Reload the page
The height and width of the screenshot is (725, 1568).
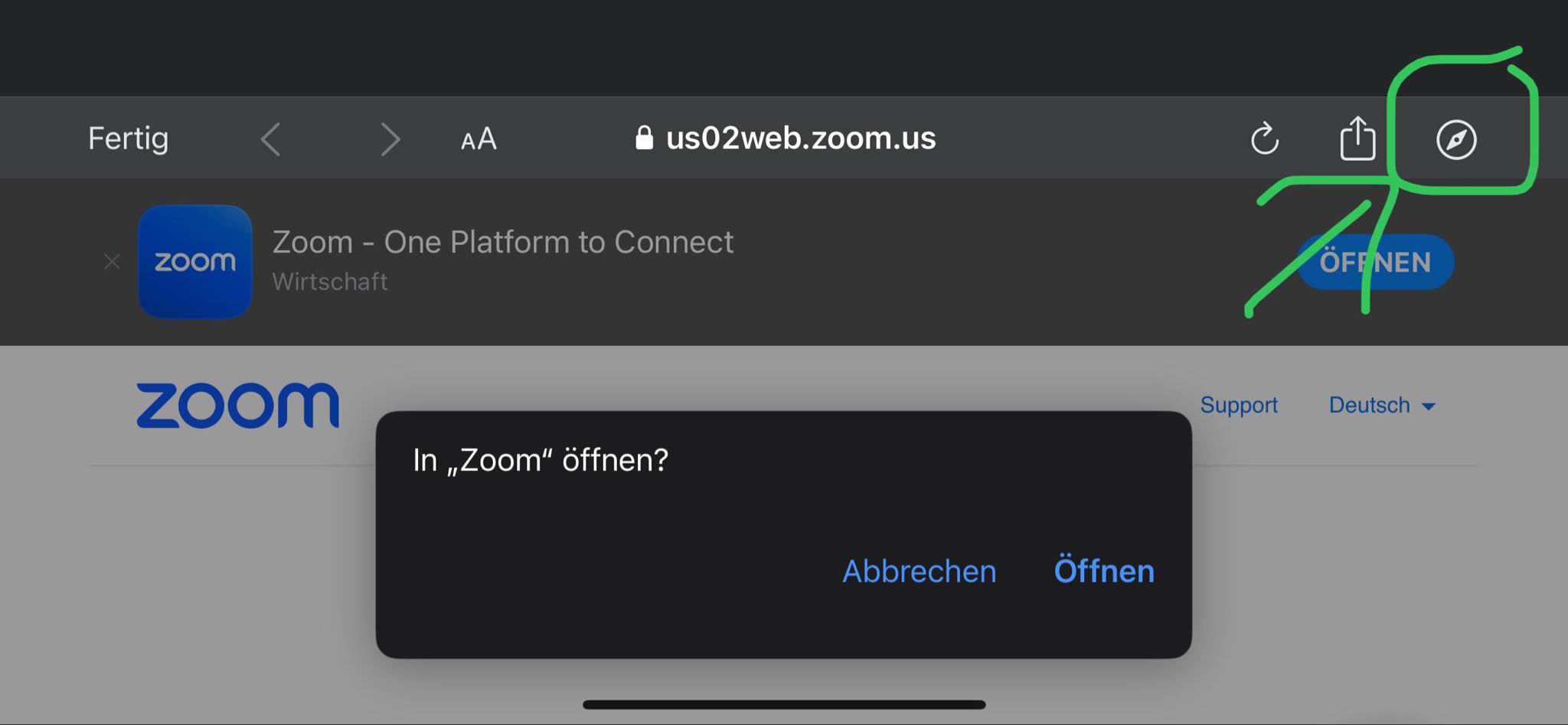tap(1264, 139)
